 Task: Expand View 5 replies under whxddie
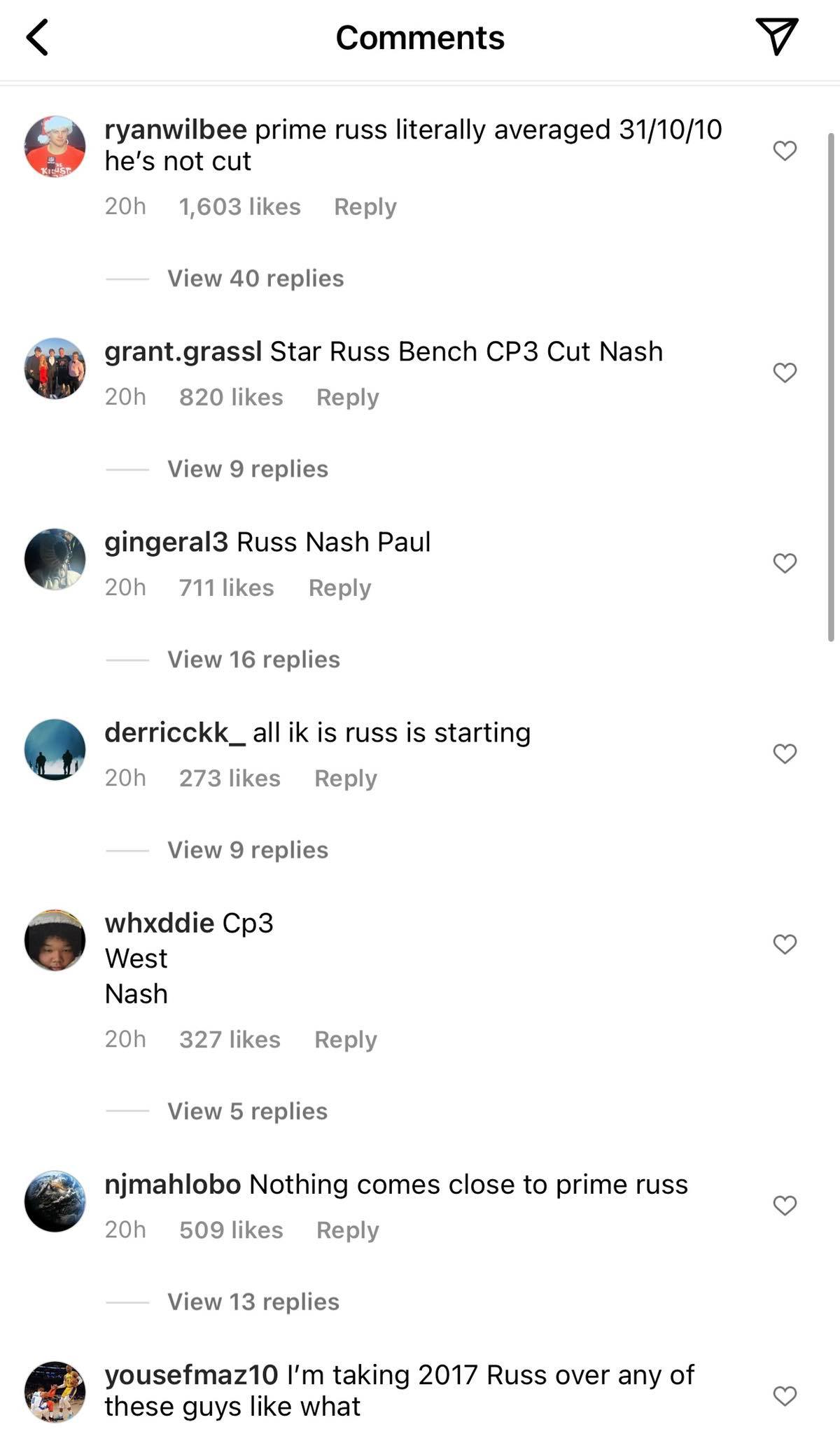click(247, 1111)
